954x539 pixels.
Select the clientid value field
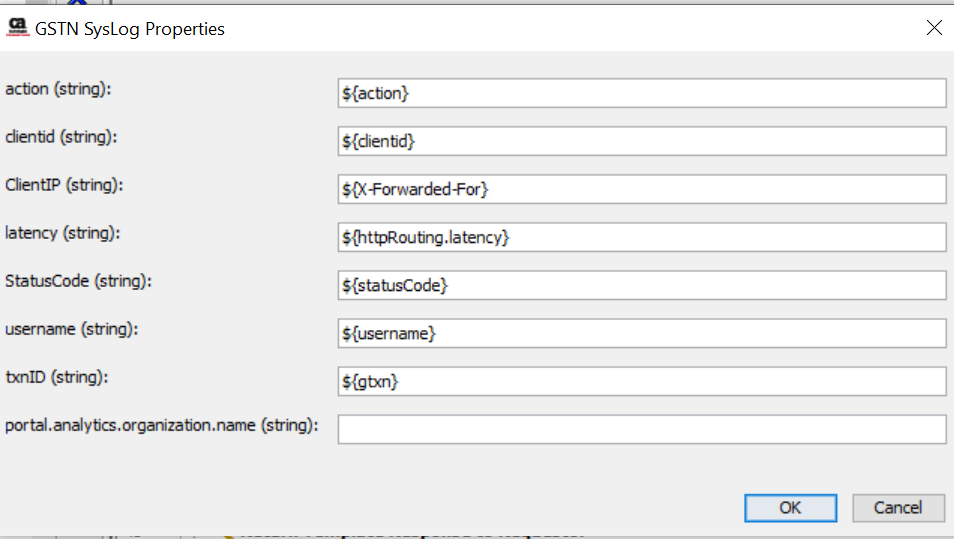click(642, 141)
